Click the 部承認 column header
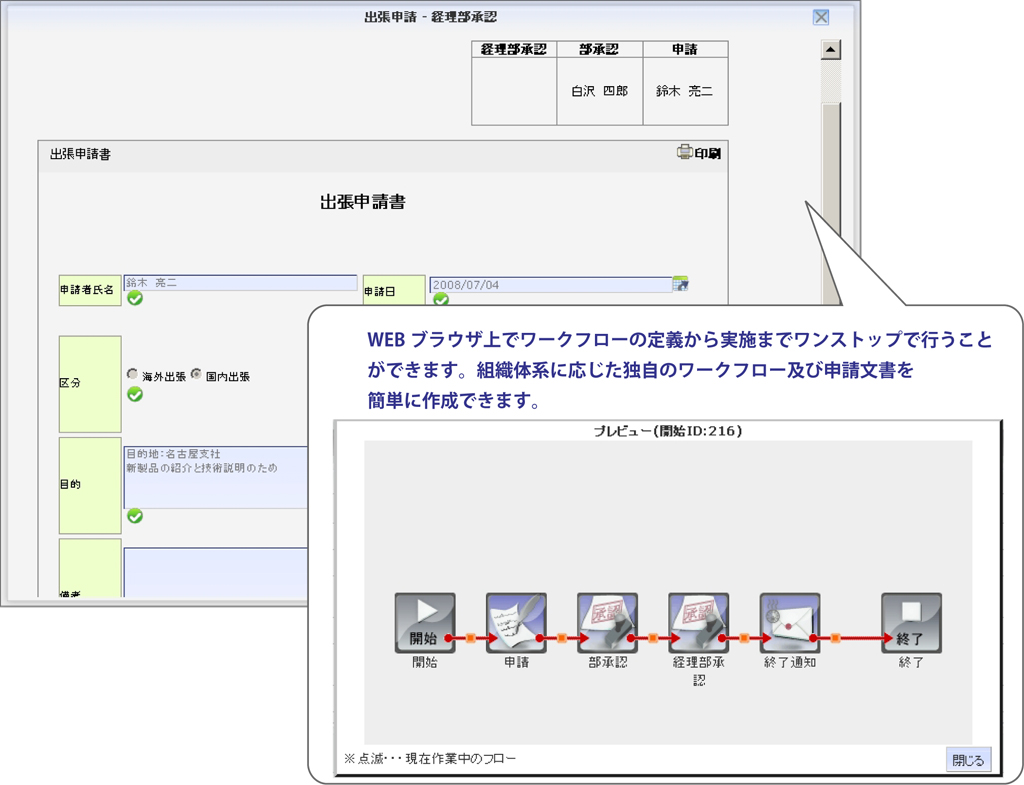This screenshot has height=785, width=1024. click(600, 49)
